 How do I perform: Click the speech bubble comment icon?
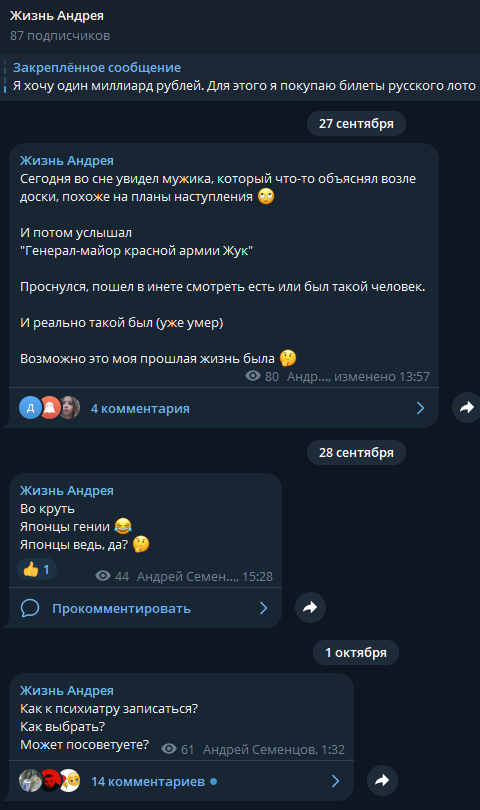[30, 608]
